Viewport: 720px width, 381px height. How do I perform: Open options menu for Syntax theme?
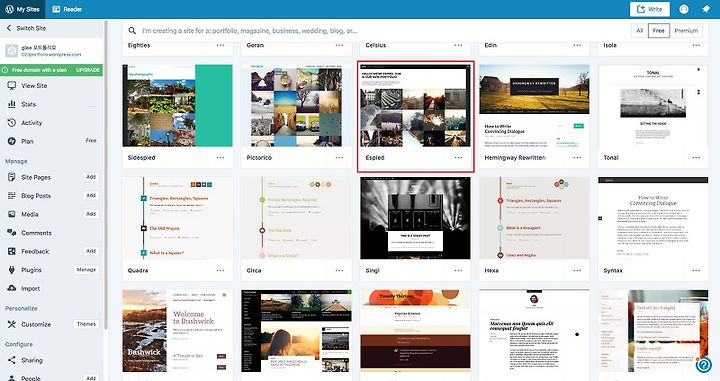696,270
